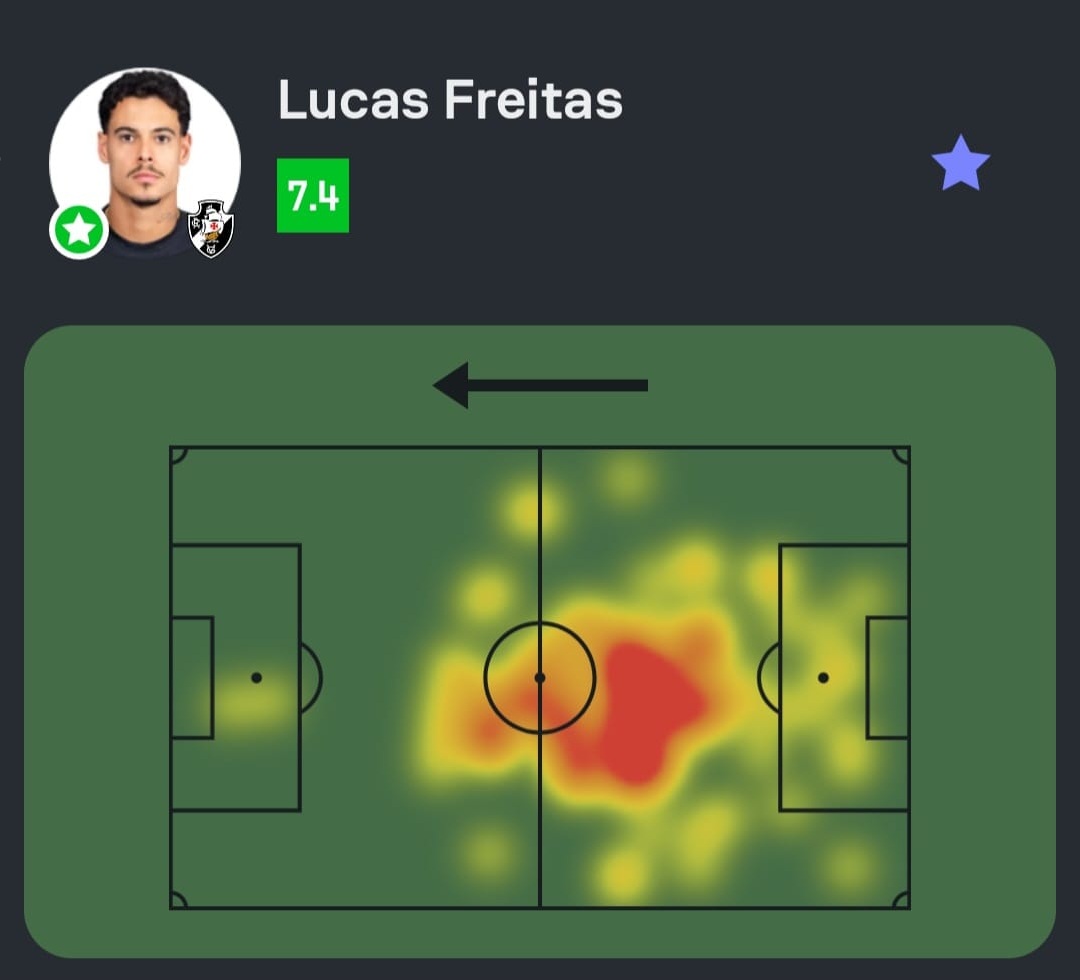
Task: Click the left penalty spot on the pitch
Action: (256, 678)
